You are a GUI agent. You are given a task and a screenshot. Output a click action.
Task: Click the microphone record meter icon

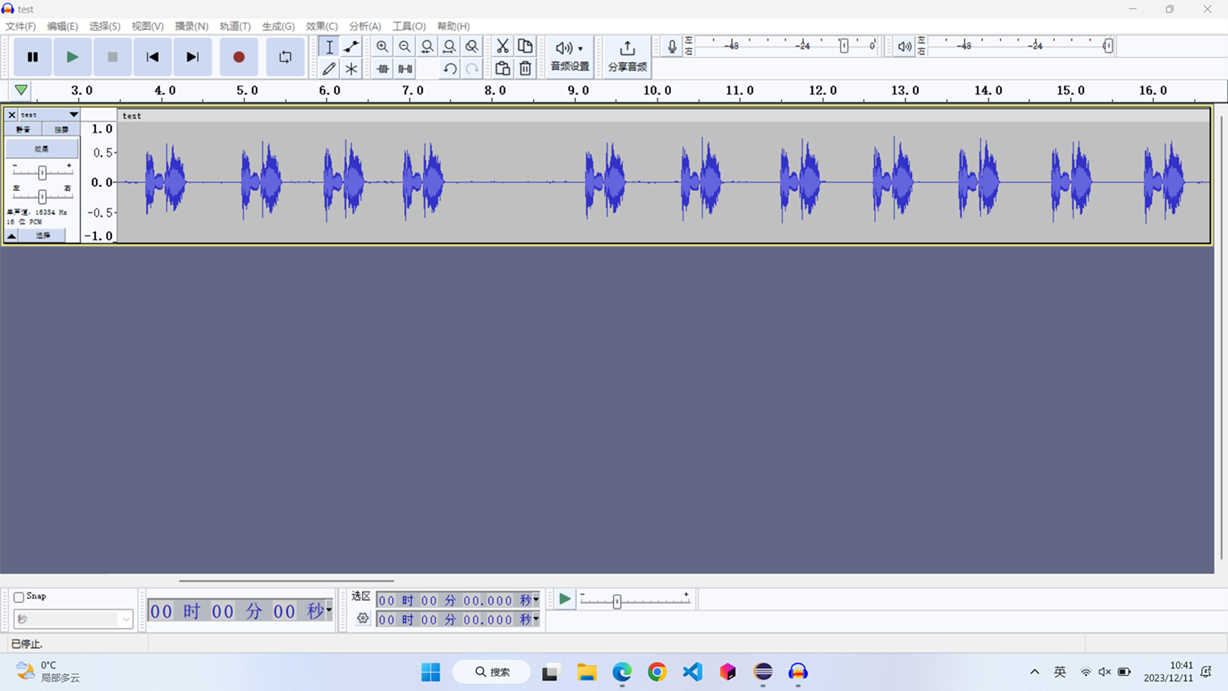[672, 47]
